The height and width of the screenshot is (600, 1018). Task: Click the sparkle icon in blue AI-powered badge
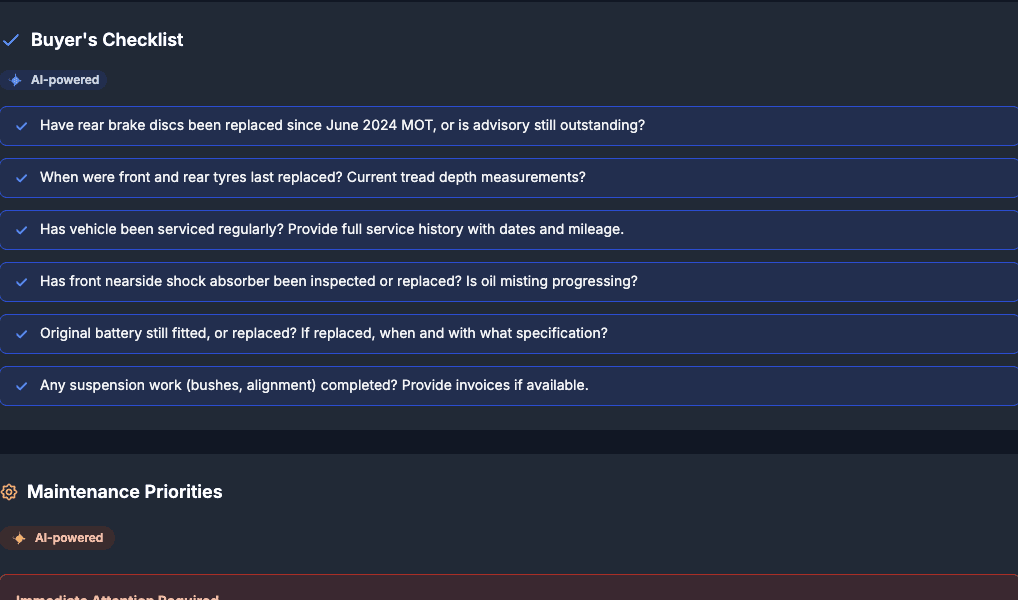(13, 80)
